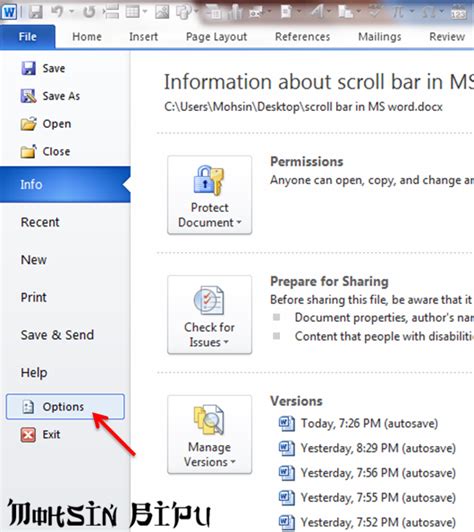
Task: Switch to the Mailings tab
Action: pyautogui.click(x=380, y=37)
